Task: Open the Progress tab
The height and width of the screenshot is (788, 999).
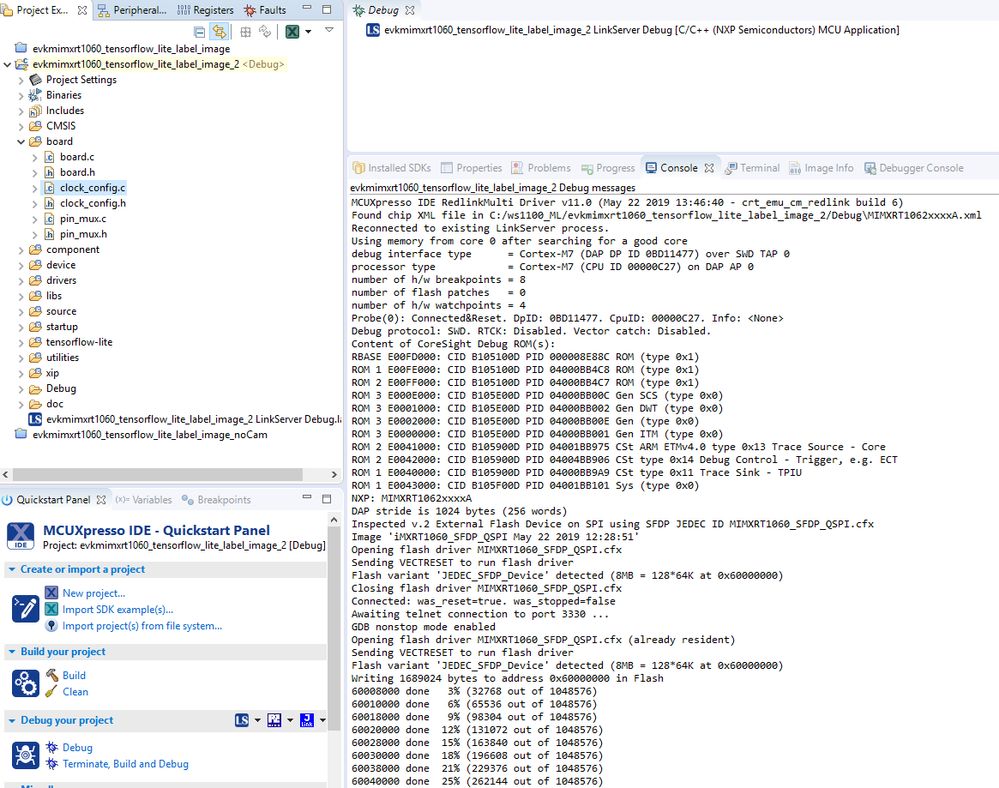Action: click(x=608, y=168)
